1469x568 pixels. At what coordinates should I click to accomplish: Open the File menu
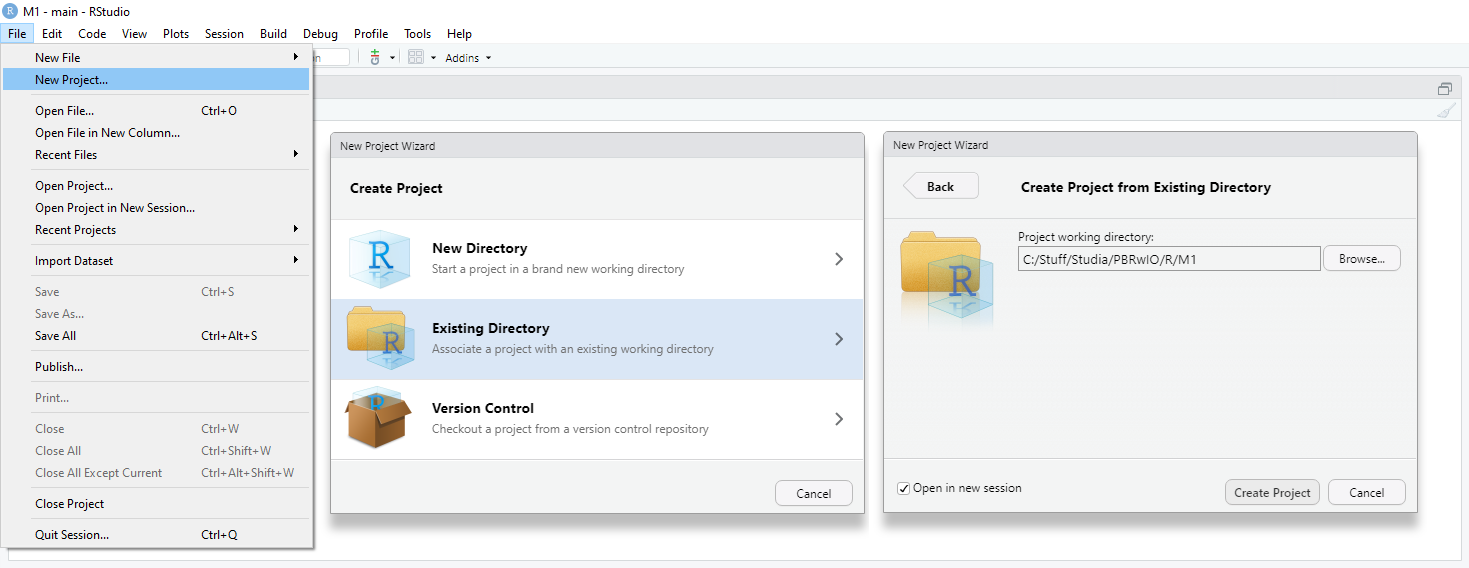[17, 33]
